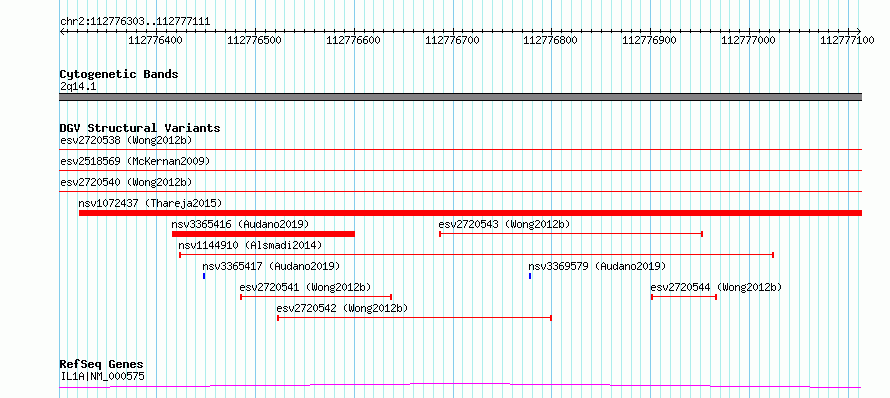Click the 112776500 ruler position label
This screenshot has height=398, width=890.
pyautogui.click(x=255, y=40)
